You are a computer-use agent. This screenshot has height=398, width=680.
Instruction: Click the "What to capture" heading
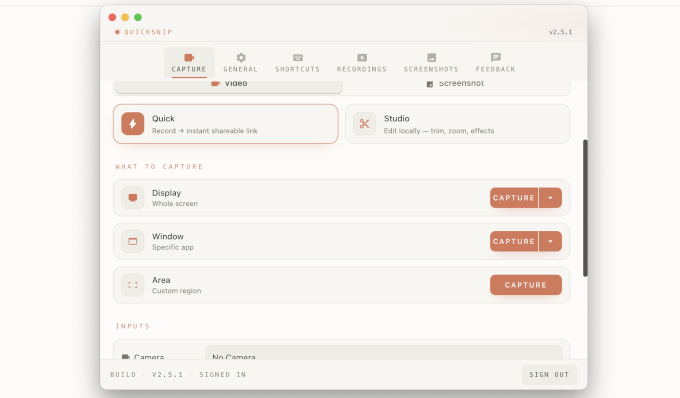[159, 166]
